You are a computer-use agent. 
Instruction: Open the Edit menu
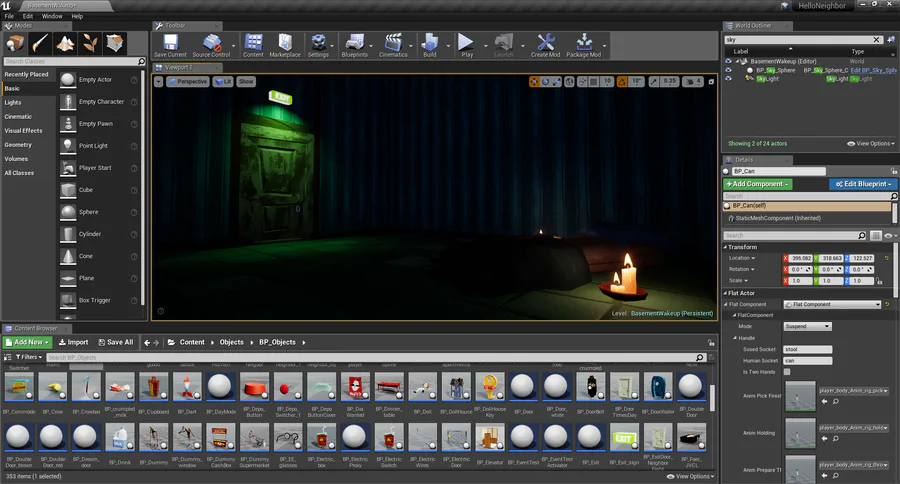28,16
